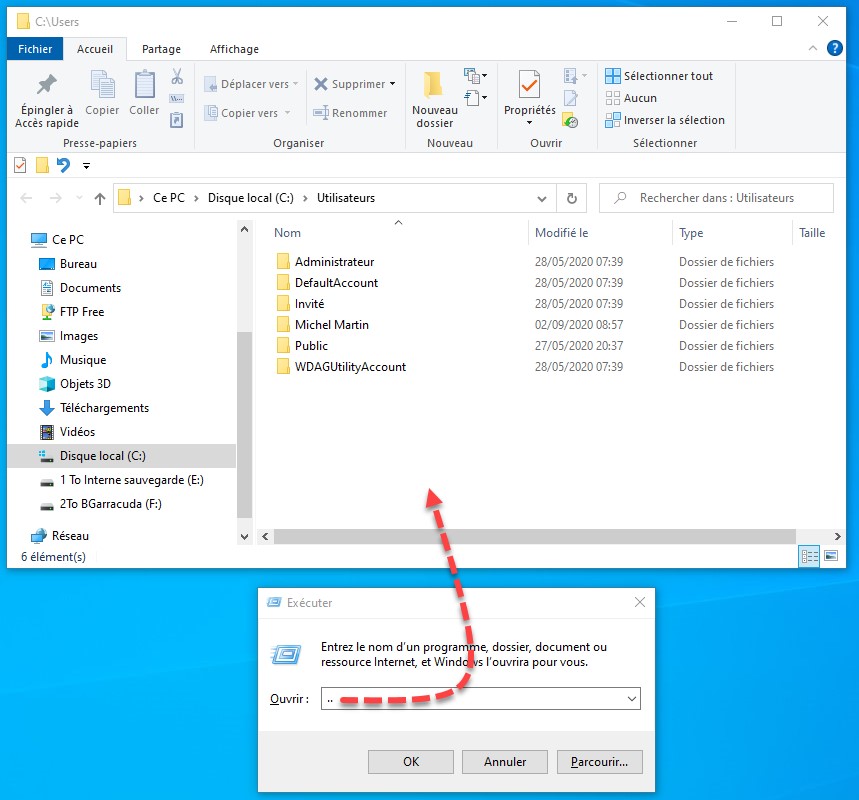Switch to large icons view in the status bar
Screen dimensions: 859x800
[x=832, y=556]
